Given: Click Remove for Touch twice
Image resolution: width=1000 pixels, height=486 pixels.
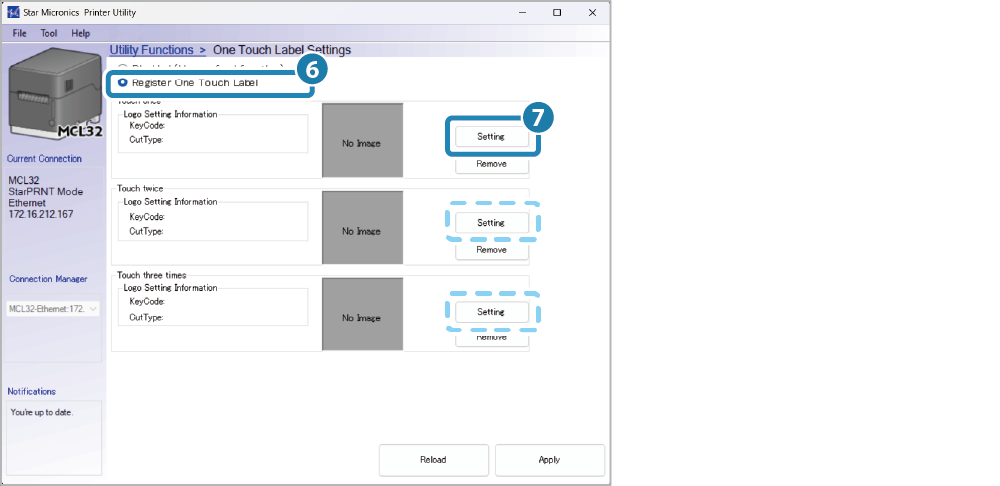Looking at the screenshot, I should coord(491,250).
